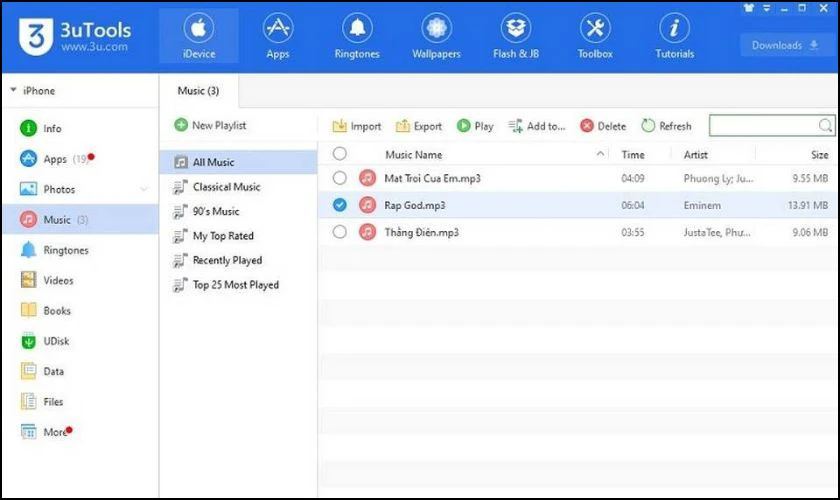The image size is (840, 500).
Task: Click the 9.06 MB size cell
Action: tap(810, 232)
